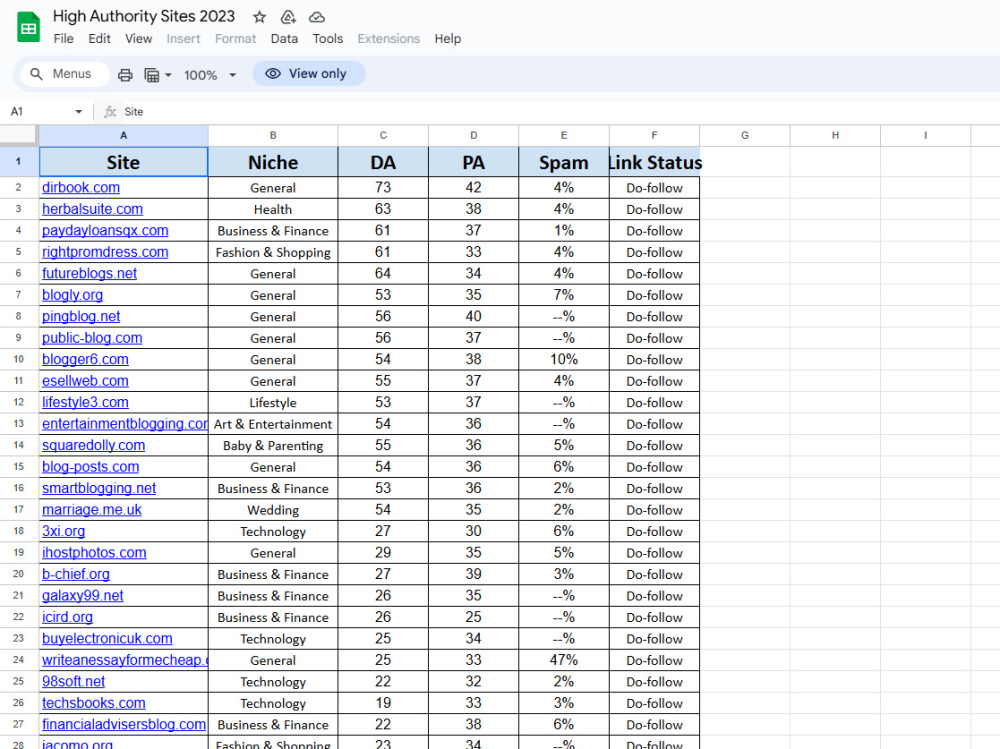Viewport: 1000px width, 749px height.
Task: Check the cloud document status icon
Action: (x=317, y=17)
